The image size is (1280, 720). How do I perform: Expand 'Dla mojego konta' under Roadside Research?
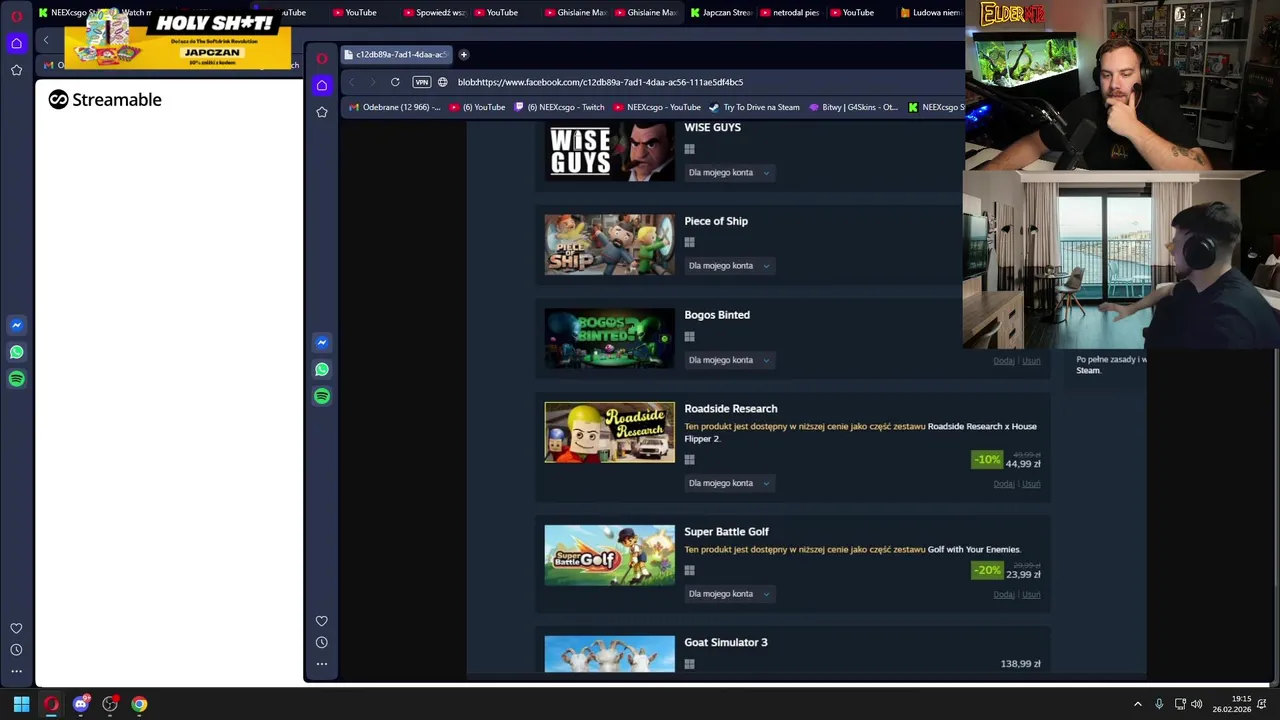click(729, 483)
